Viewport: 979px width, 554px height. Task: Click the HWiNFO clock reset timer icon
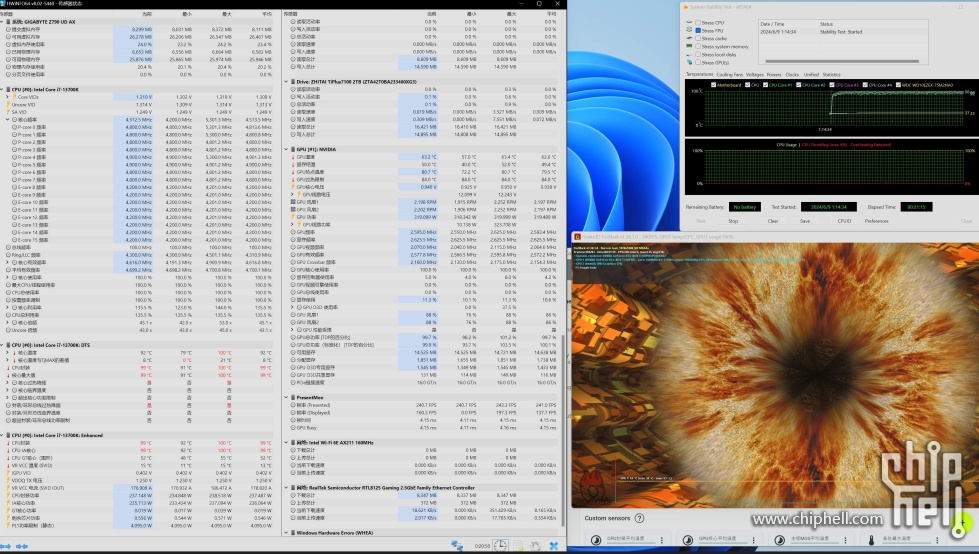tap(501, 546)
